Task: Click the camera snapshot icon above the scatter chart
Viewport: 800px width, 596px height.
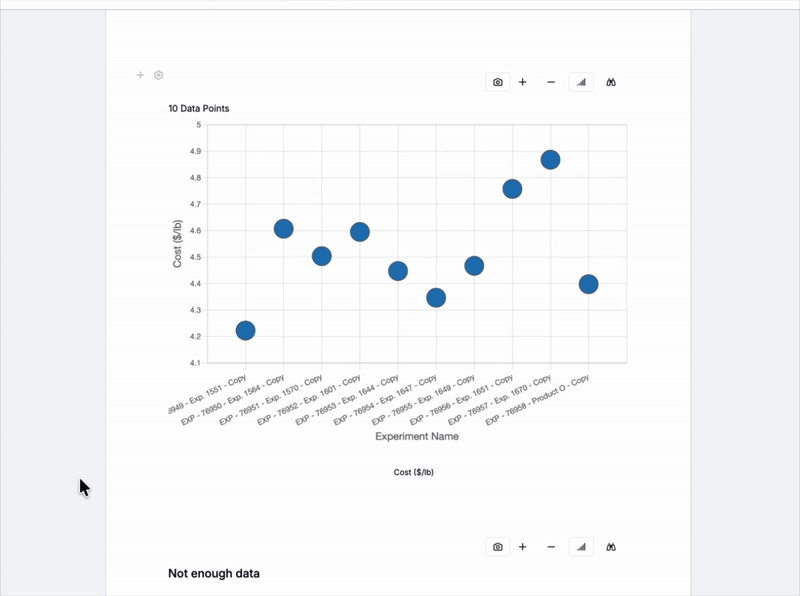Action: [x=498, y=82]
